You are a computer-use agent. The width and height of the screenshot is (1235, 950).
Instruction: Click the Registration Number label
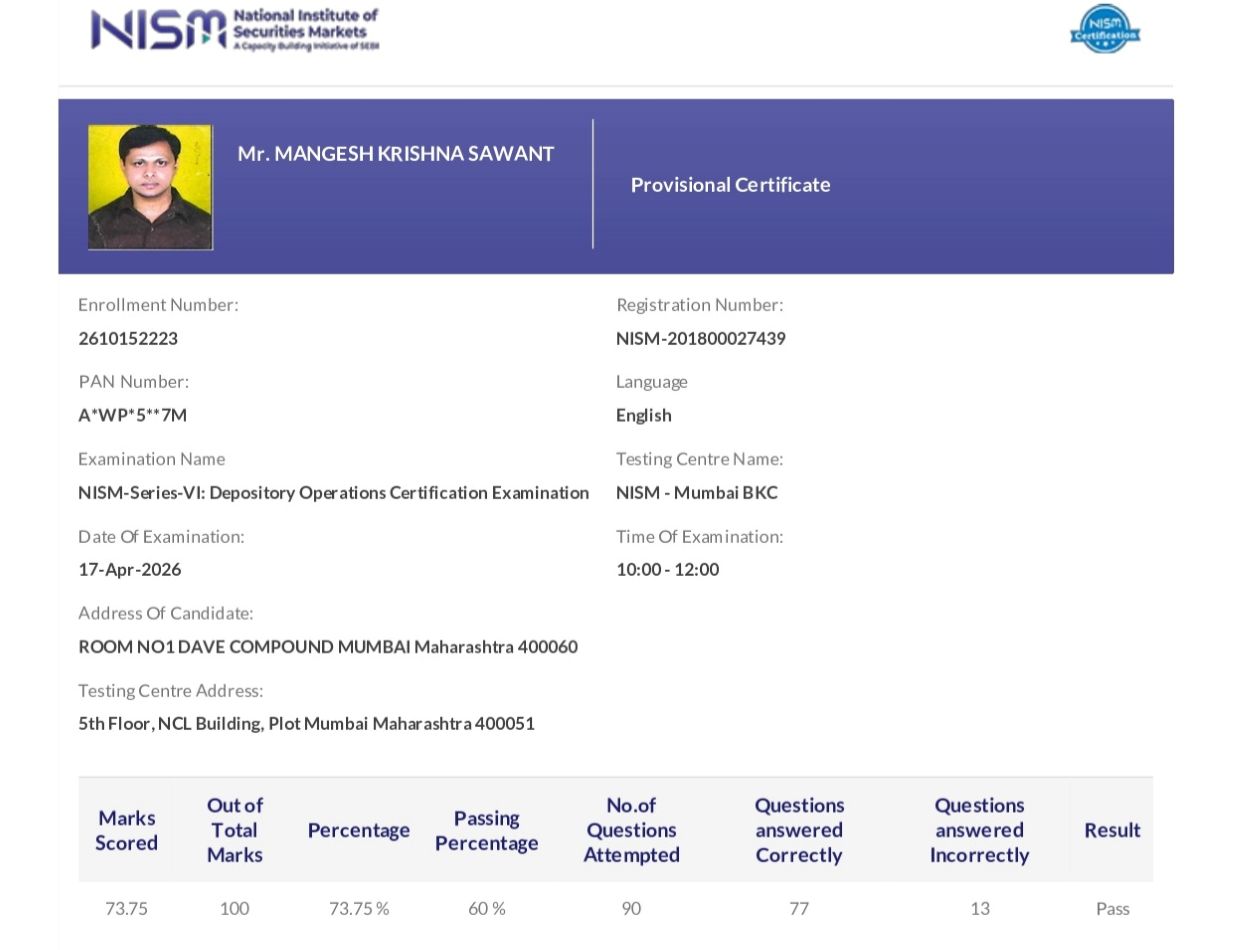[700, 304]
